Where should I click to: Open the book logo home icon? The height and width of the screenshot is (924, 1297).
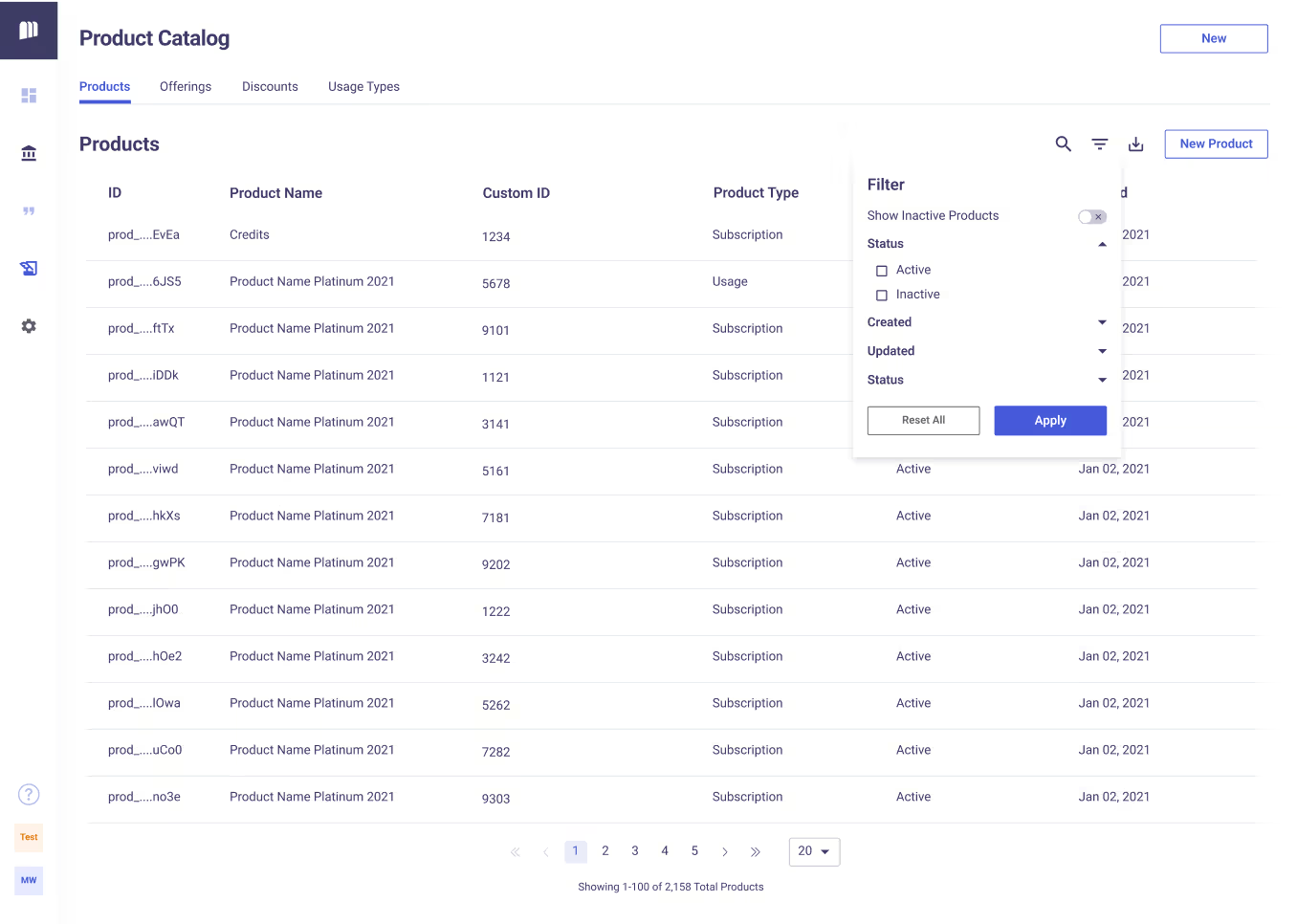[x=29, y=30]
